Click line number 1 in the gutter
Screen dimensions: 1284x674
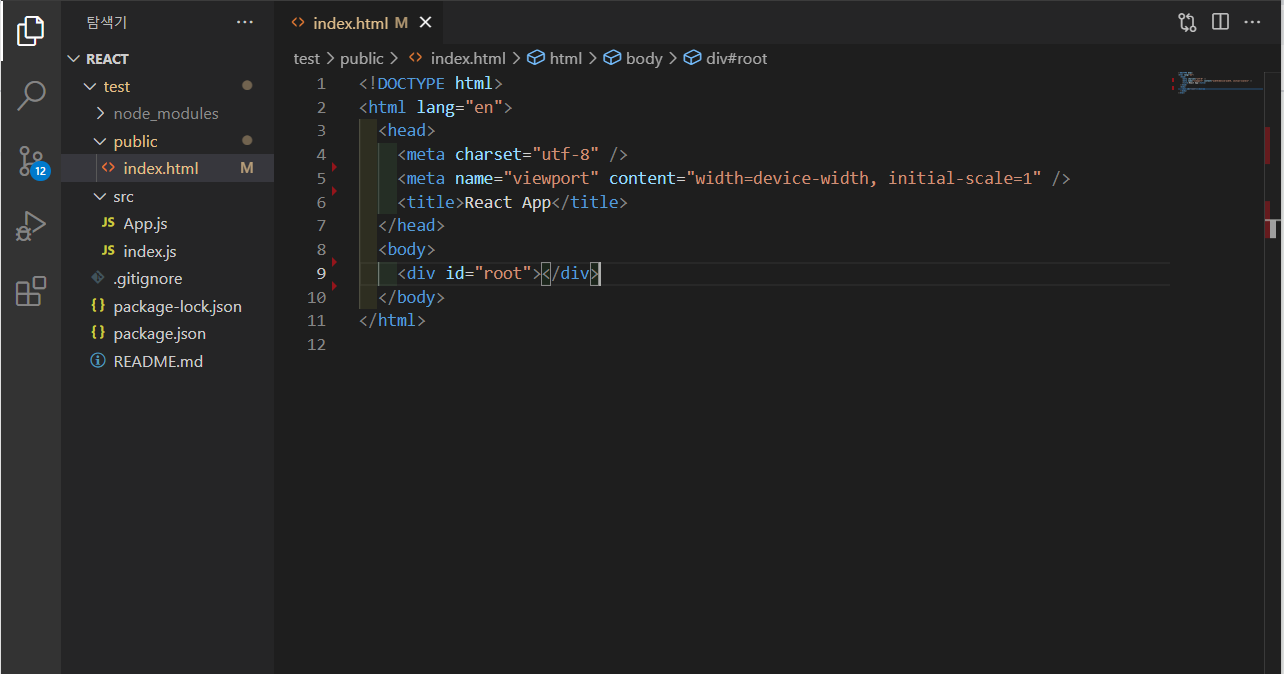[321, 84]
